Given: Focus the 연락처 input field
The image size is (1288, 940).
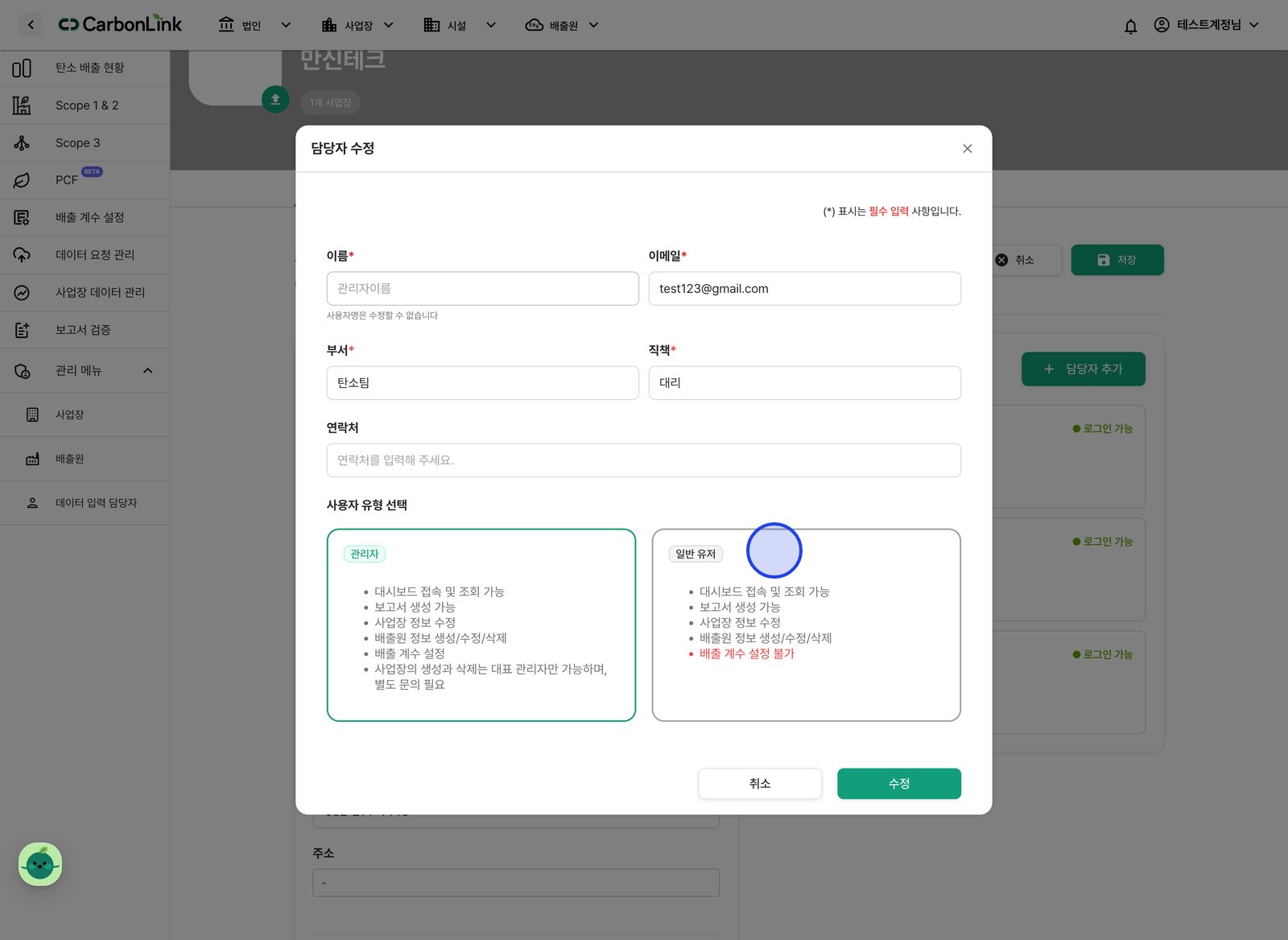Looking at the screenshot, I should click(x=644, y=460).
